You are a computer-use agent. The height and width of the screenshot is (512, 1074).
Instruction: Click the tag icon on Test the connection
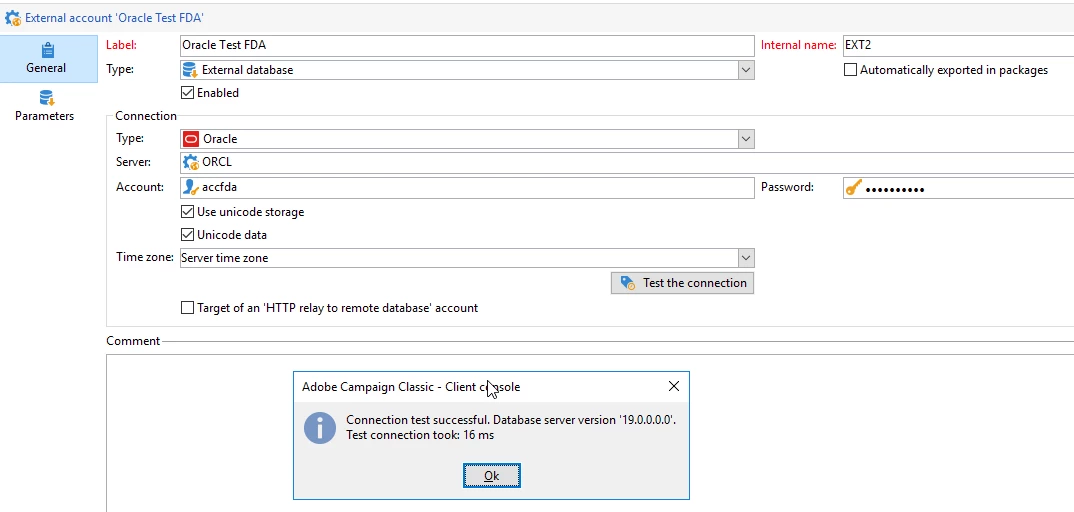click(x=627, y=283)
